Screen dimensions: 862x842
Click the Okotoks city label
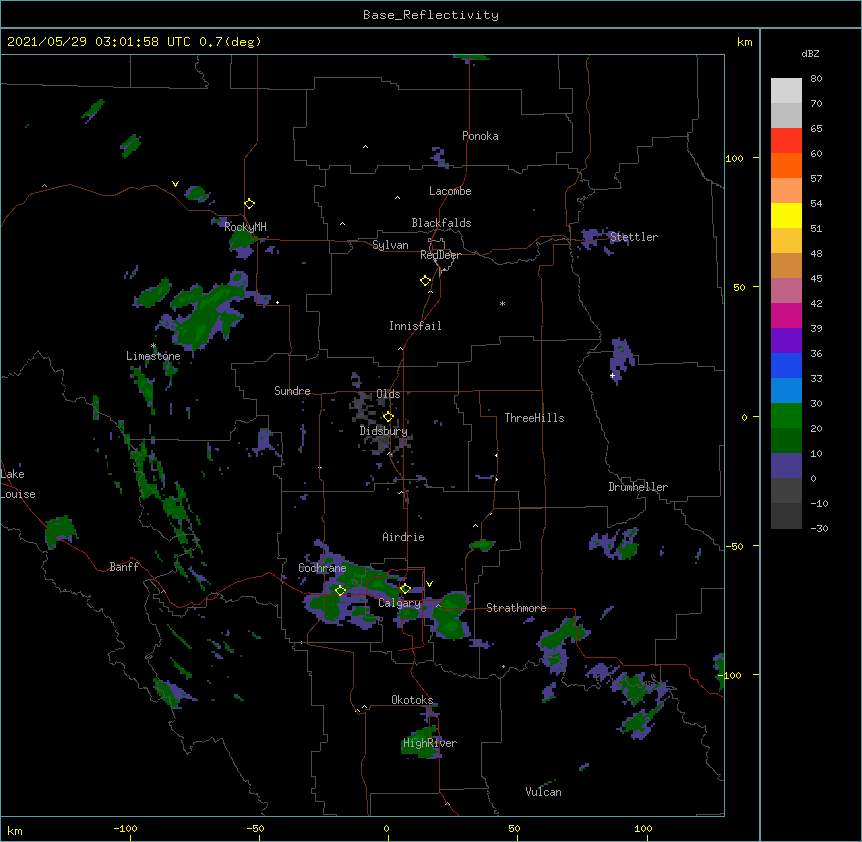point(412,700)
